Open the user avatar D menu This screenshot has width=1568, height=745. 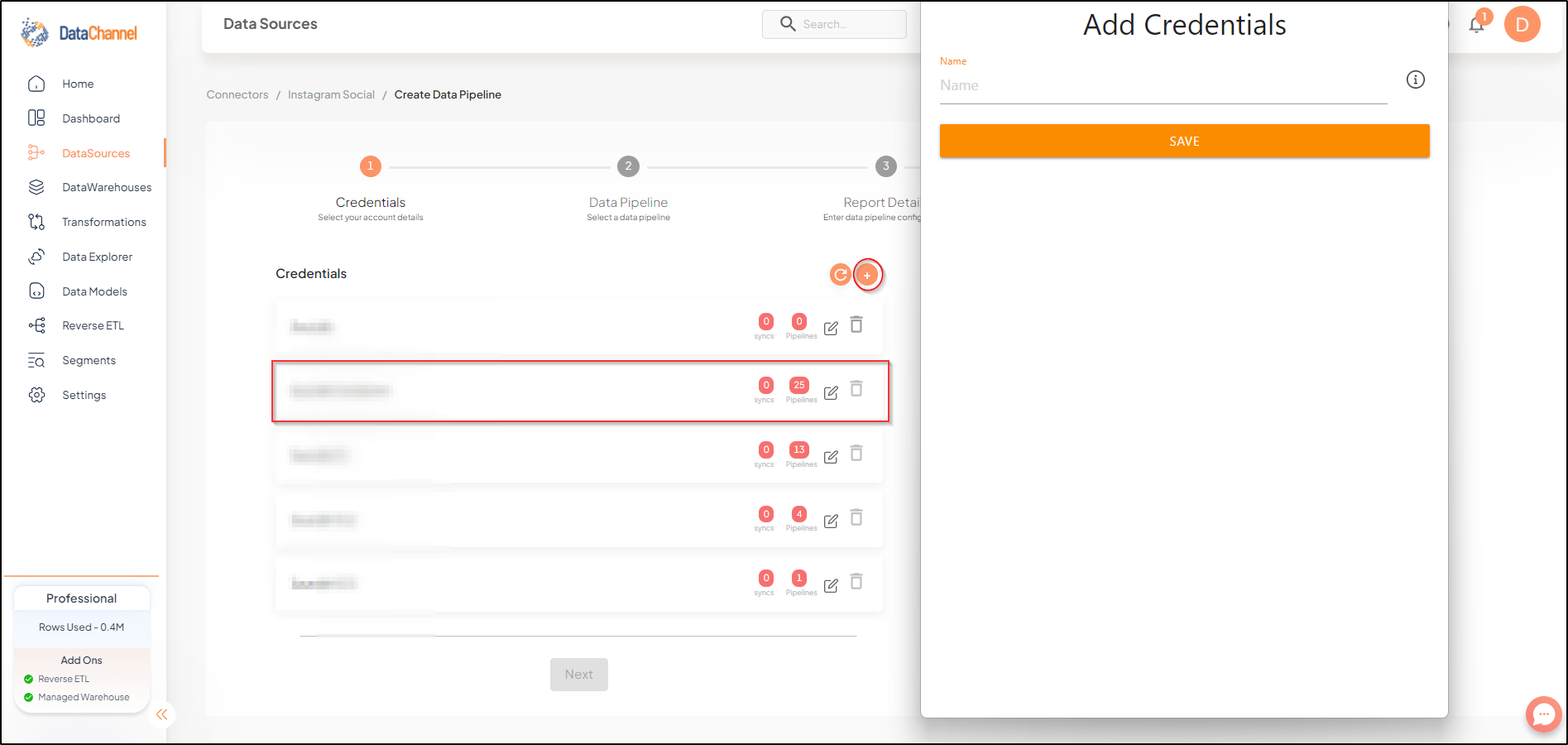1522,24
